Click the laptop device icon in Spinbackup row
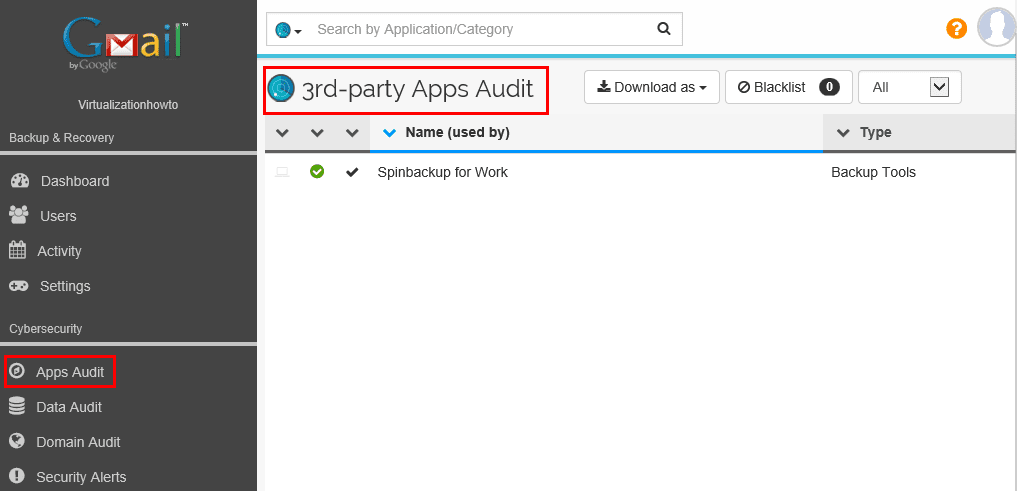1017x491 pixels. coord(282,172)
